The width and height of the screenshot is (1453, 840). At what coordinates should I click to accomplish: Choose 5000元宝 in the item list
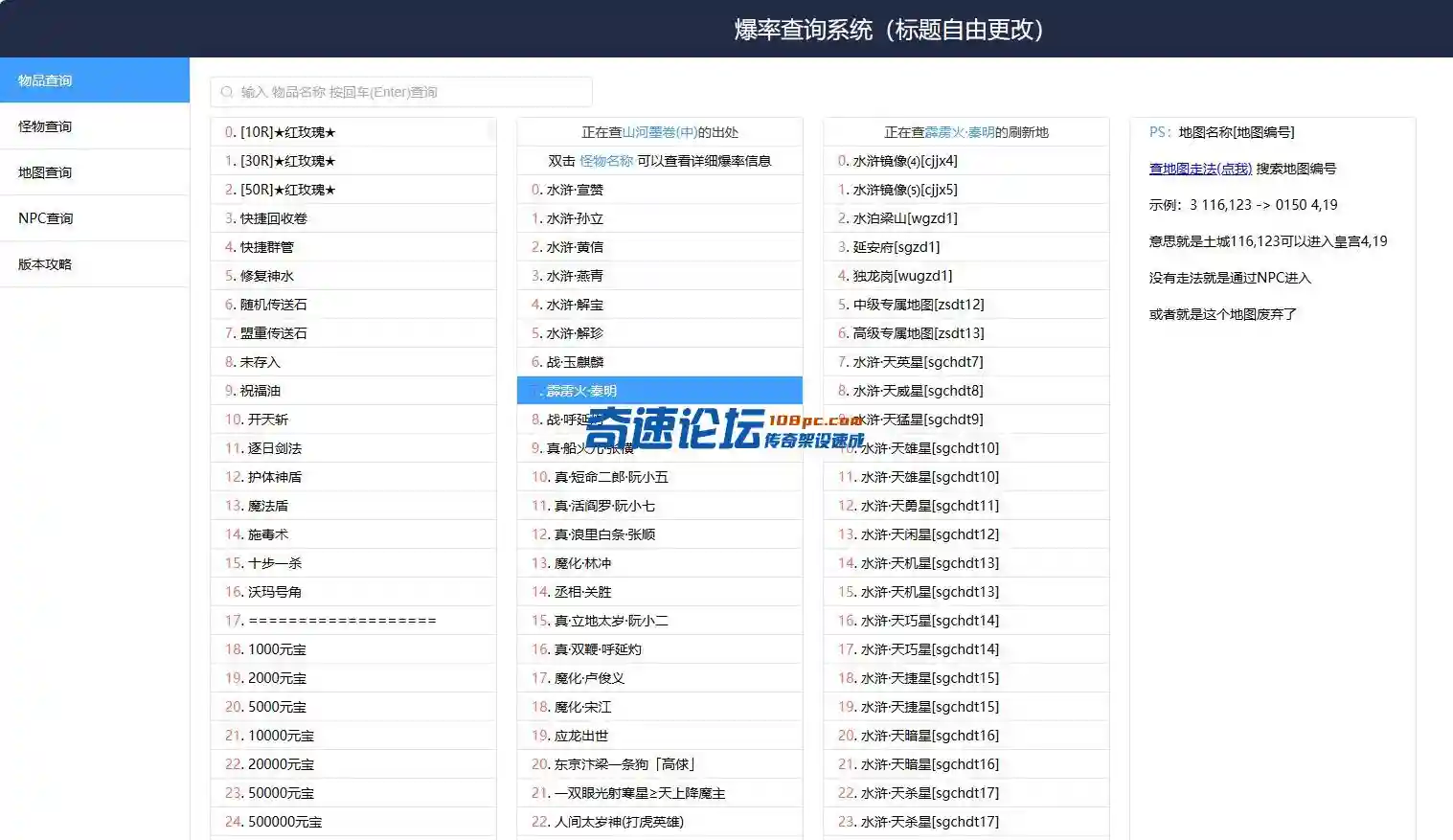click(353, 707)
